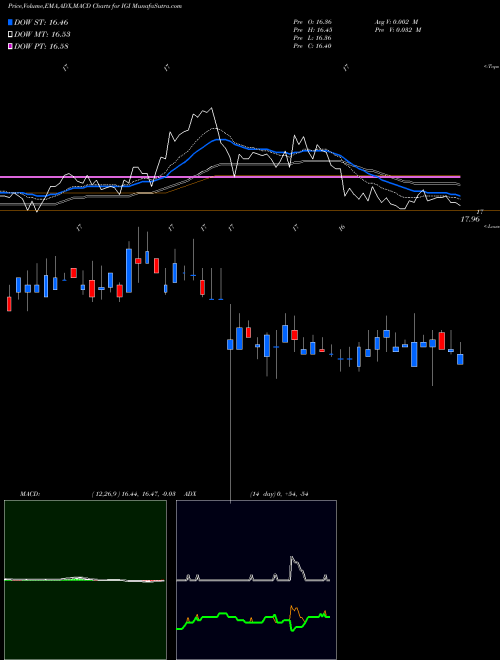The height and width of the screenshot is (660, 500).
Task: Click the '<Lows' label below 17.96
Action: pyautogui.click(x=491, y=226)
